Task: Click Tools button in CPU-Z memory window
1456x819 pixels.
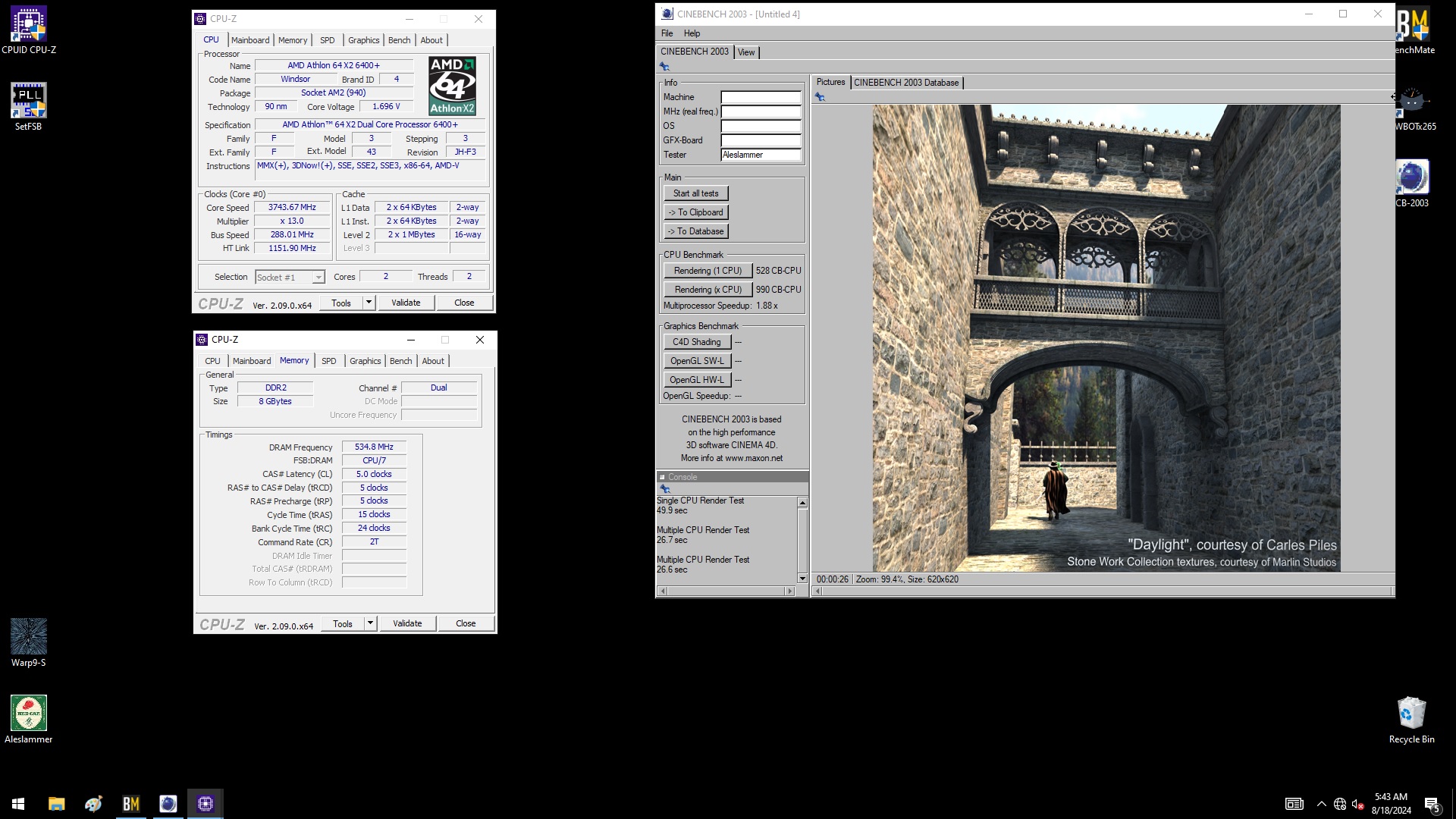Action: tap(343, 623)
